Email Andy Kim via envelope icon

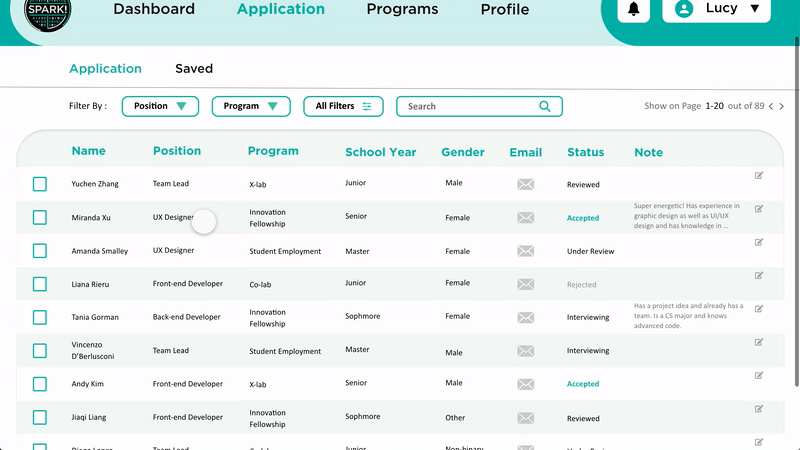(x=526, y=384)
